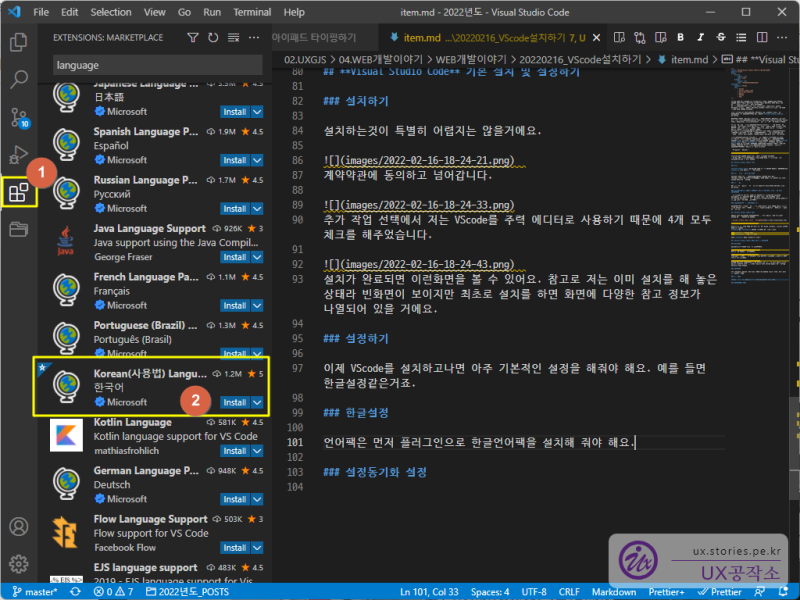
Task: Open feedback icon in status bar
Action: (x=760, y=591)
